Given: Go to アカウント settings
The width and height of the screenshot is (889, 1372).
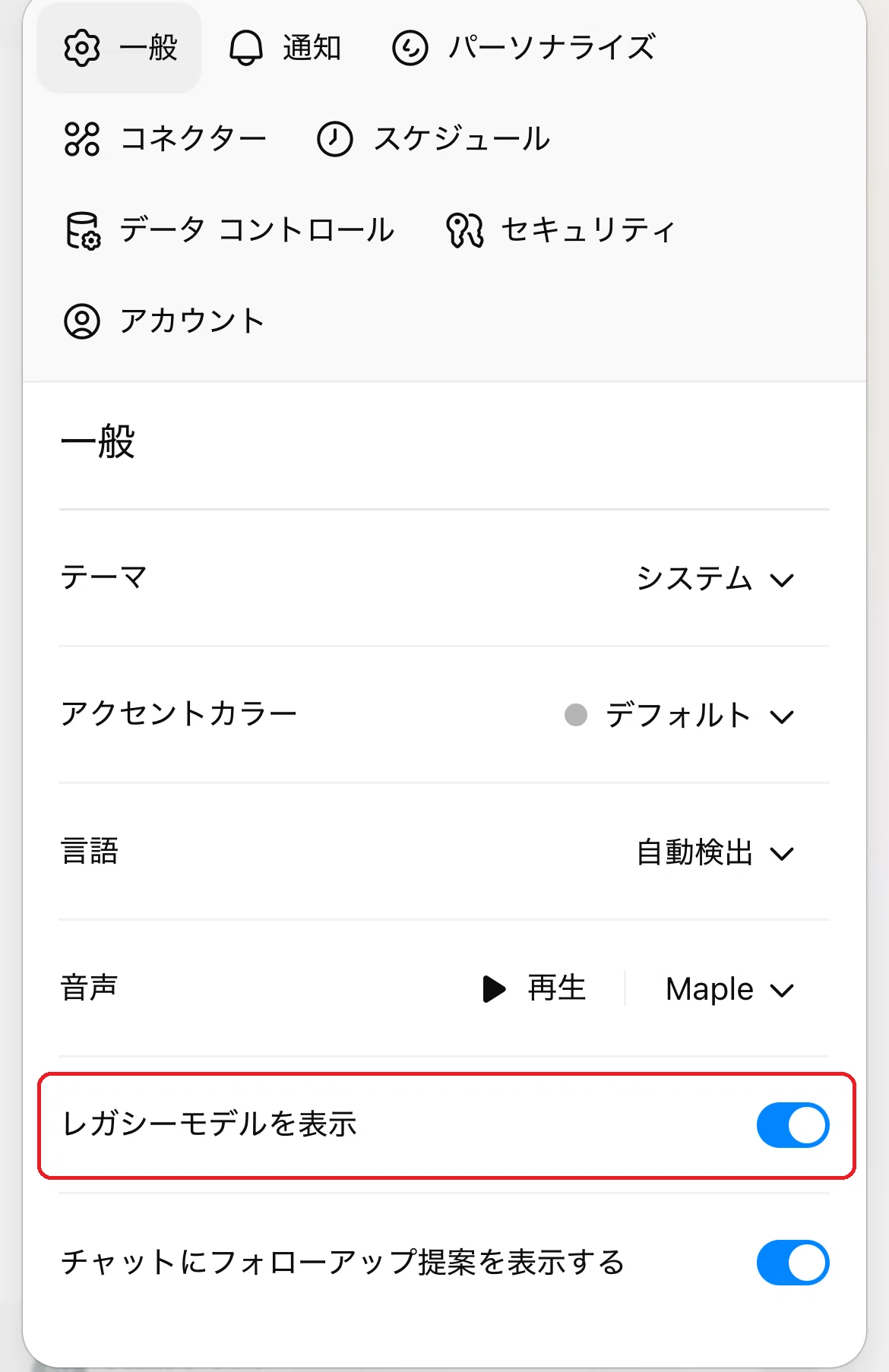Looking at the screenshot, I should [x=165, y=321].
